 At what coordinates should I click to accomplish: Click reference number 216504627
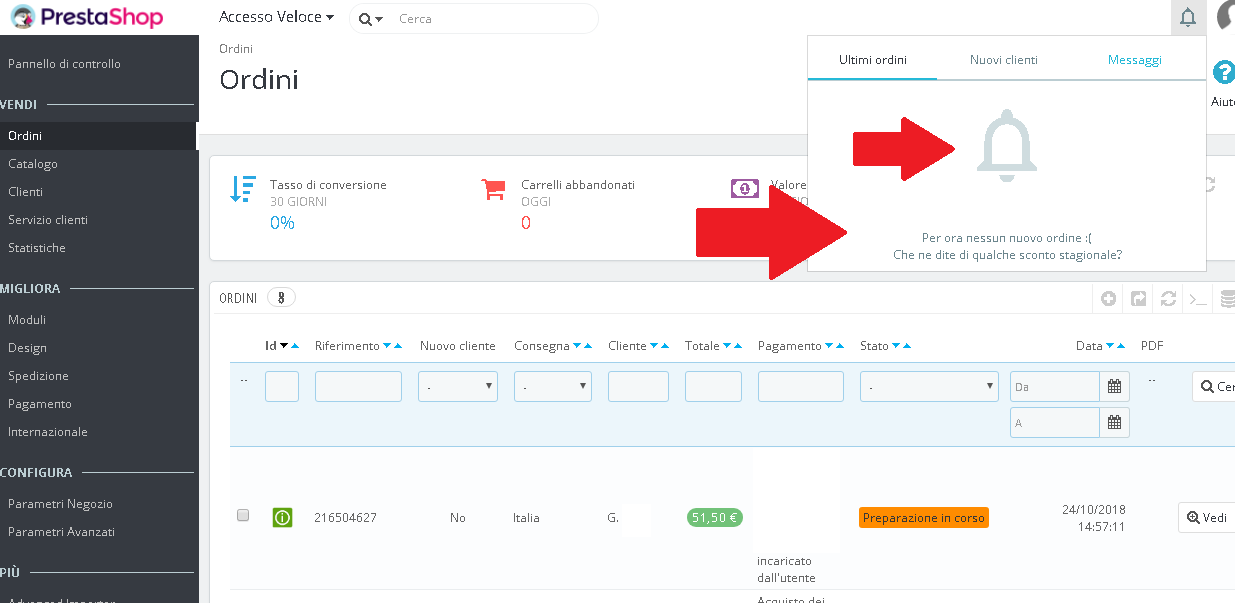click(x=344, y=518)
